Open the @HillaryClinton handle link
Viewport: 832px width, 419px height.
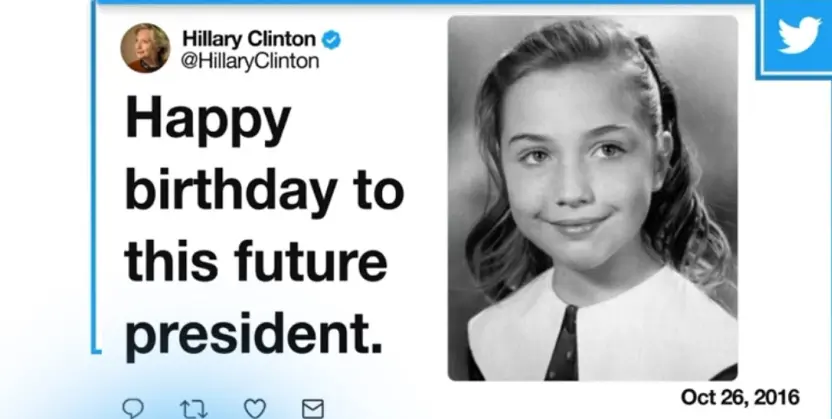click(250, 61)
